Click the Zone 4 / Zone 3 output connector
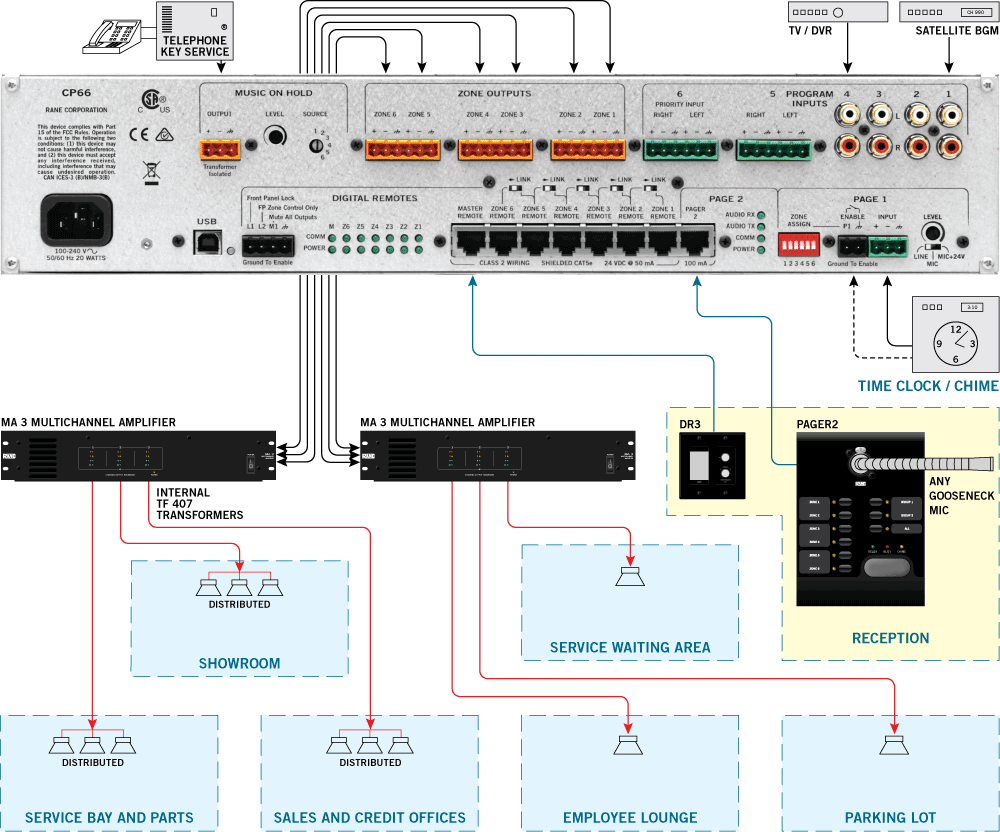The image size is (1000, 832). pyautogui.click(x=496, y=150)
